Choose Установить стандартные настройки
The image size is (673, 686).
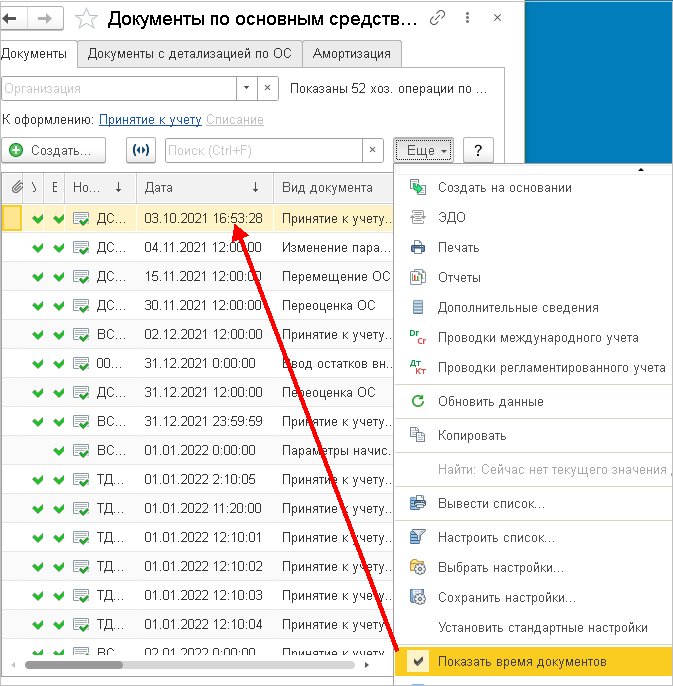point(533,627)
